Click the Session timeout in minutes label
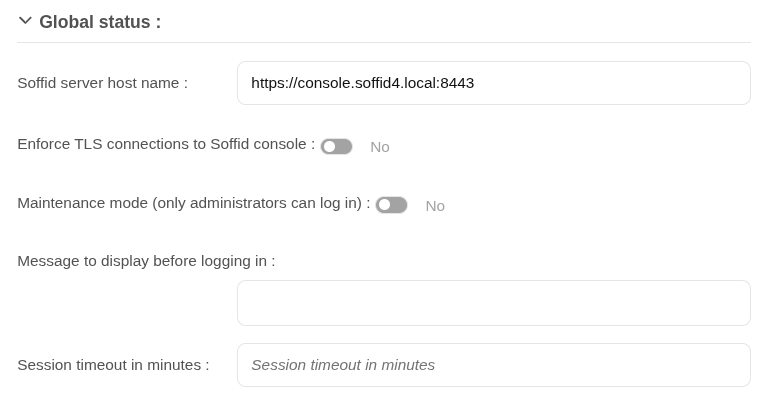 [113, 364]
